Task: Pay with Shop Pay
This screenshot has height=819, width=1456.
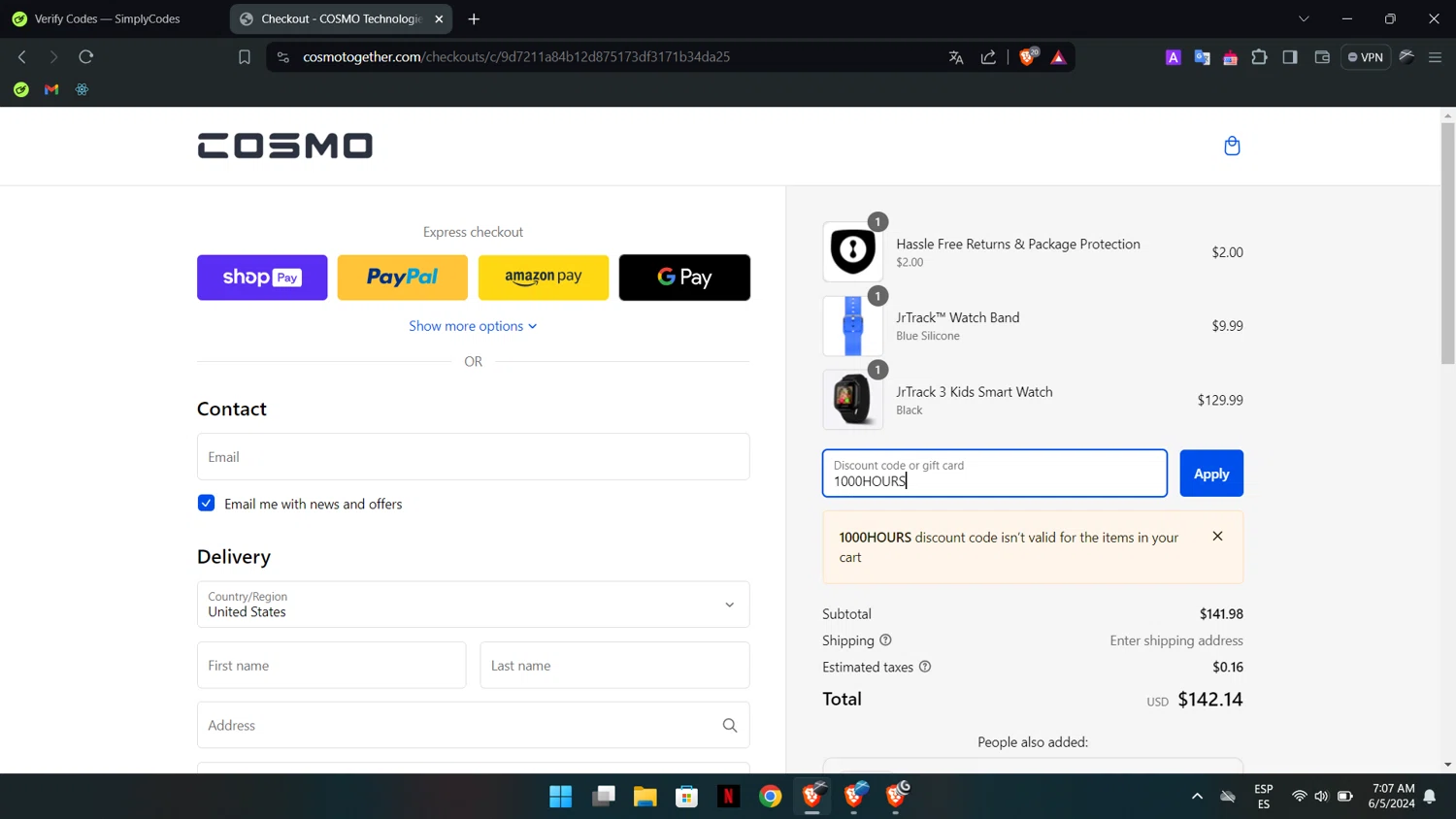Action: coord(262,278)
